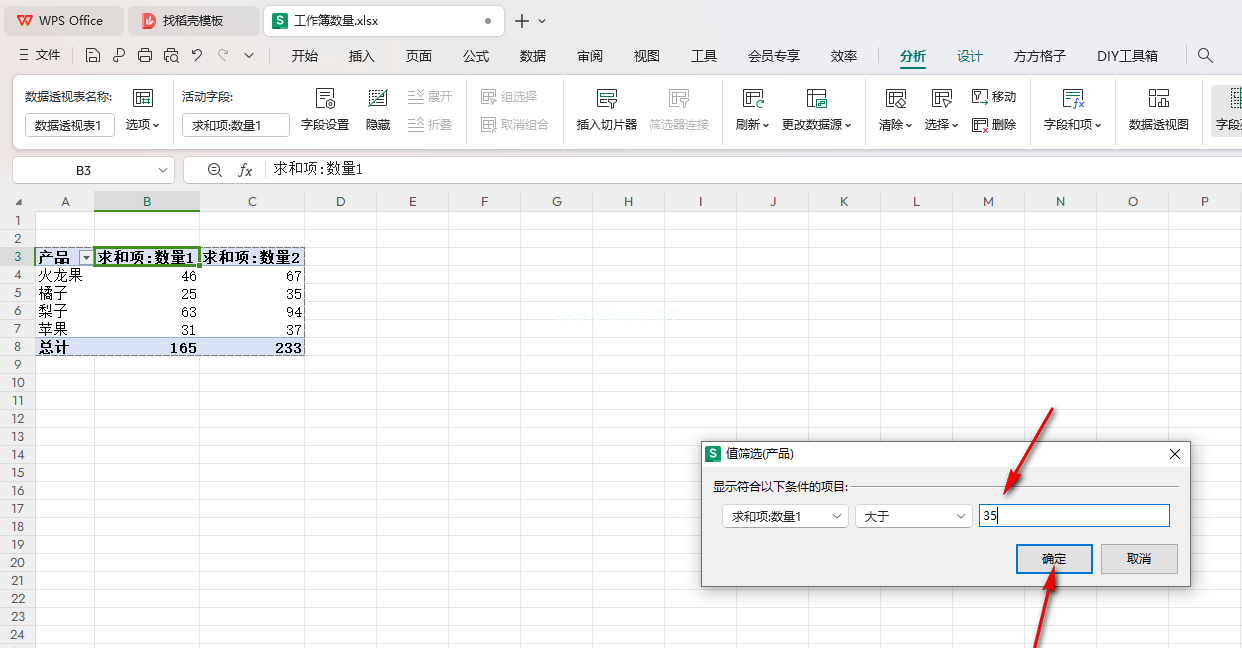Expand the quick access toolbar dropdown

point(249,56)
